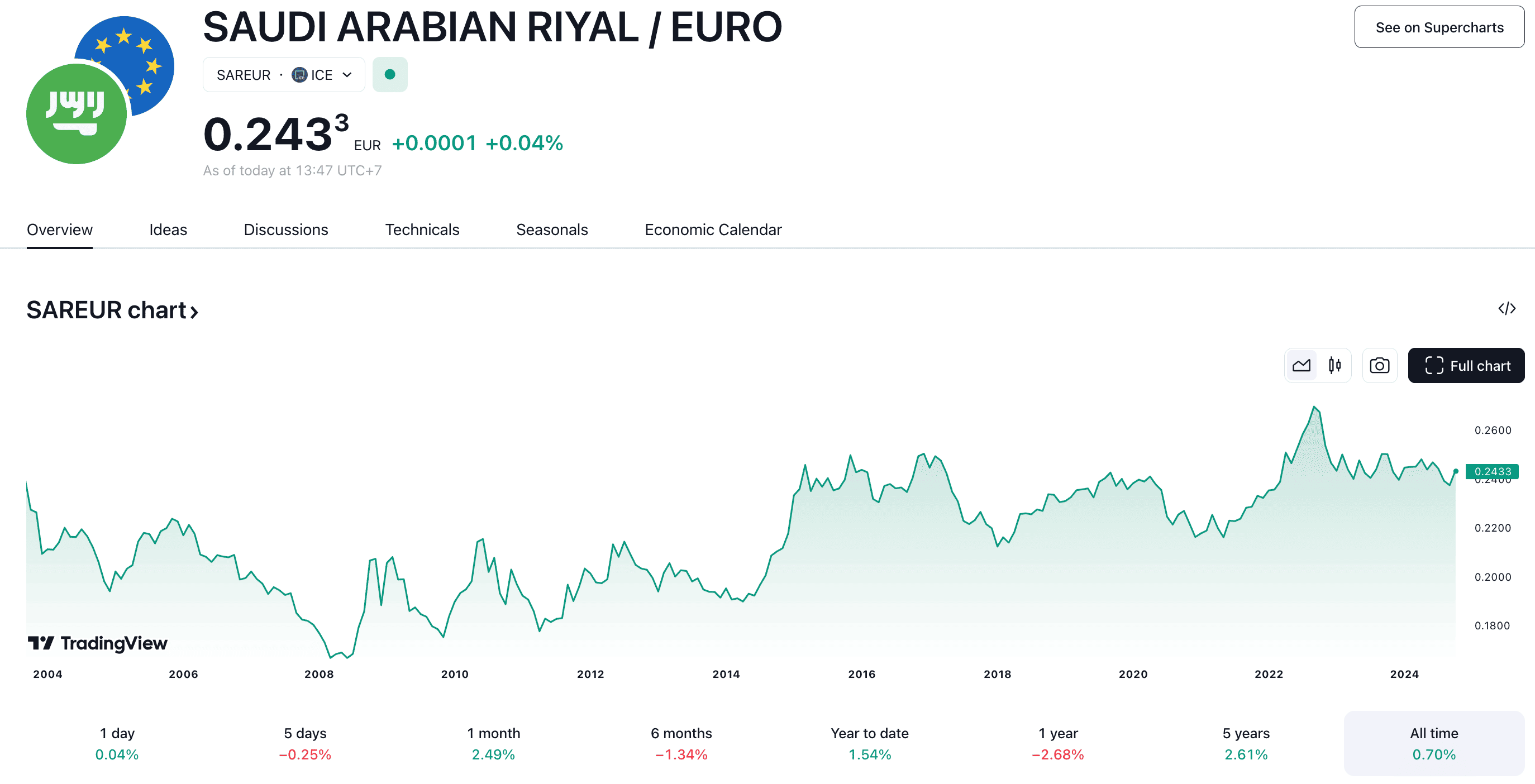Click the 0.2200 price axis label
The image size is (1535, 784).
coord(1493,528)
